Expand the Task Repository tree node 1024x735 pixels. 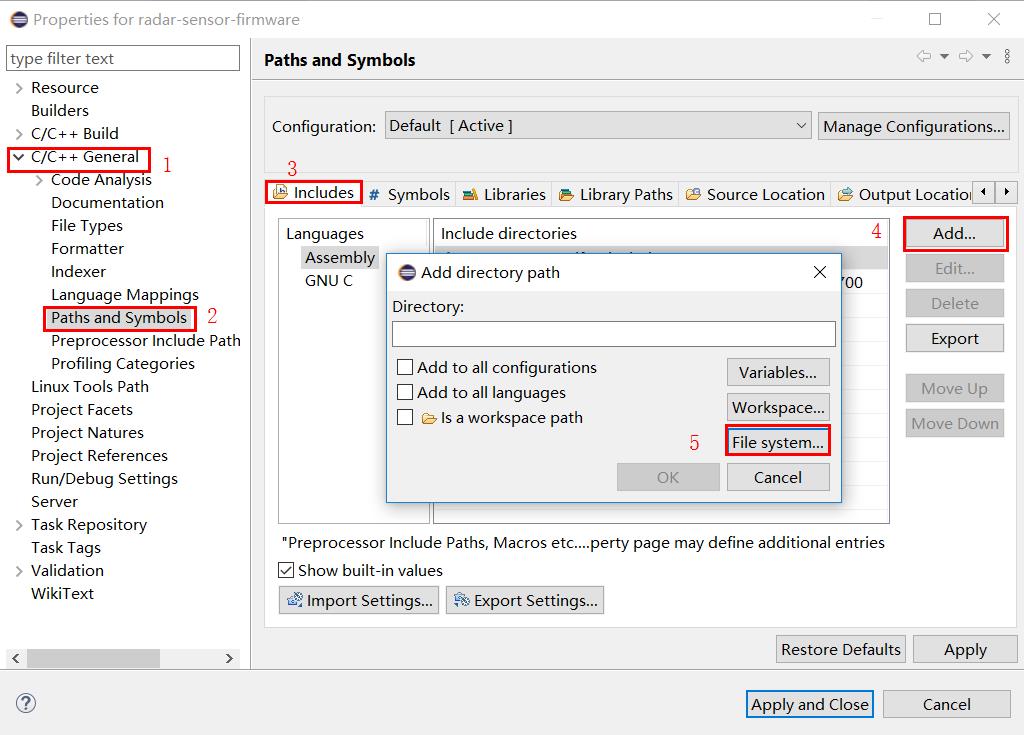21,524
